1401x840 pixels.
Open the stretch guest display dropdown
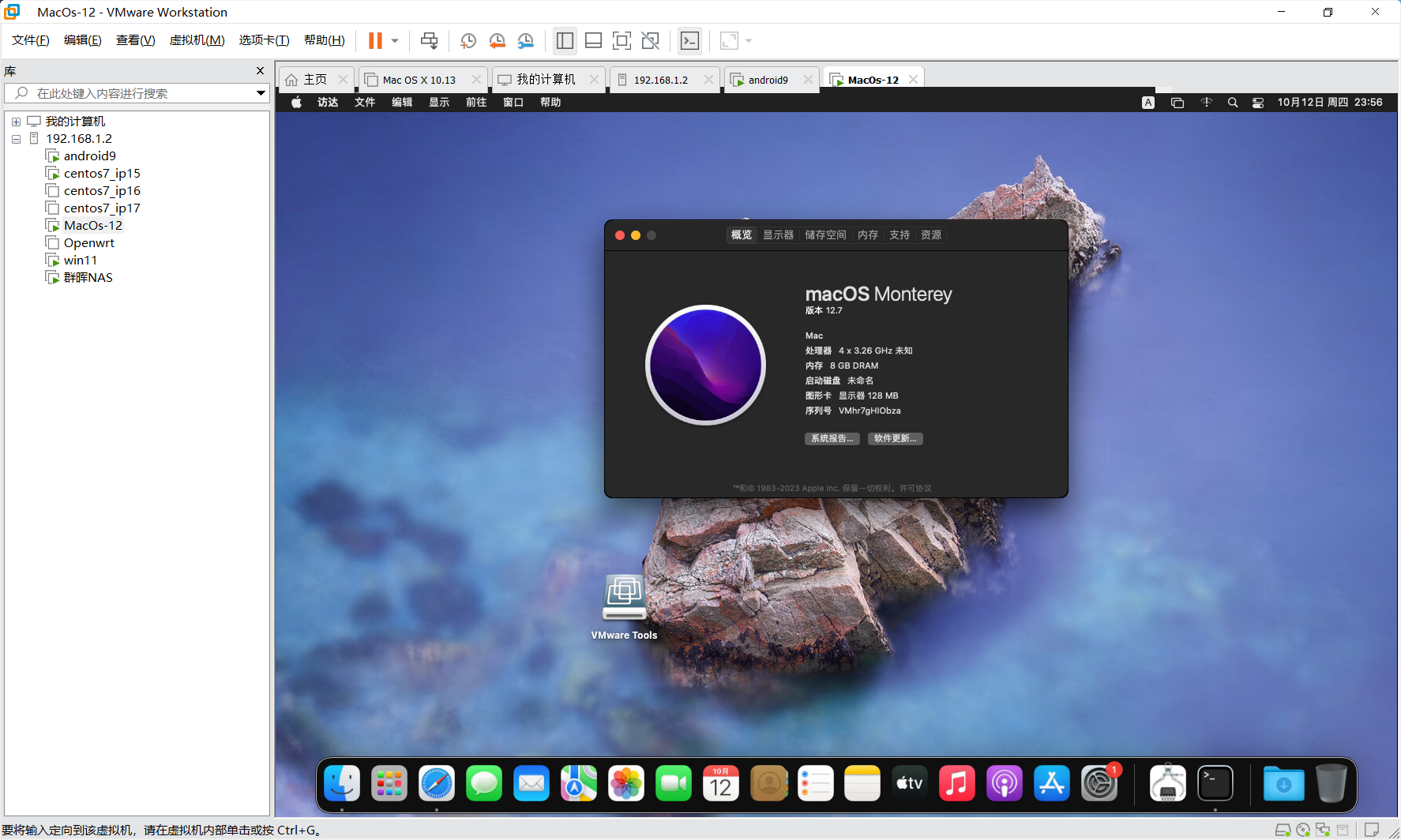pos(749,40)
